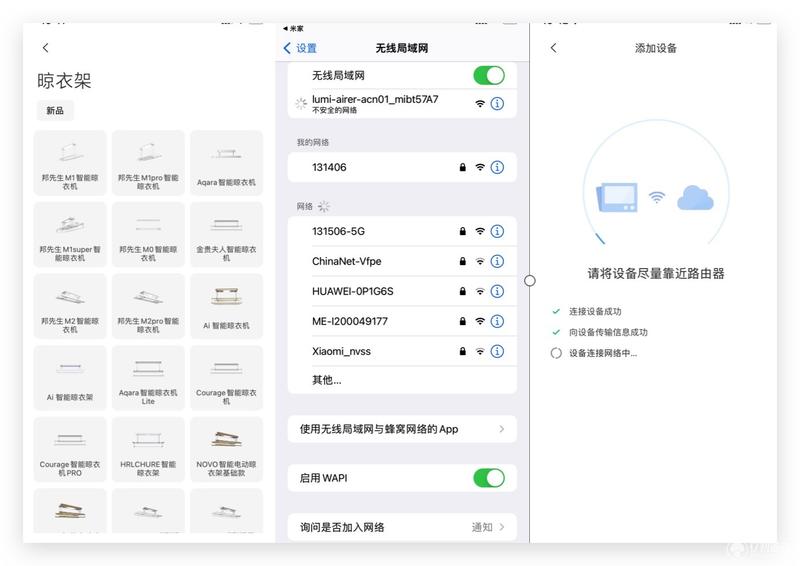Select 邦先生 M1super 智能晾衣机
This screenshot has width=800, height=566.
70,235
